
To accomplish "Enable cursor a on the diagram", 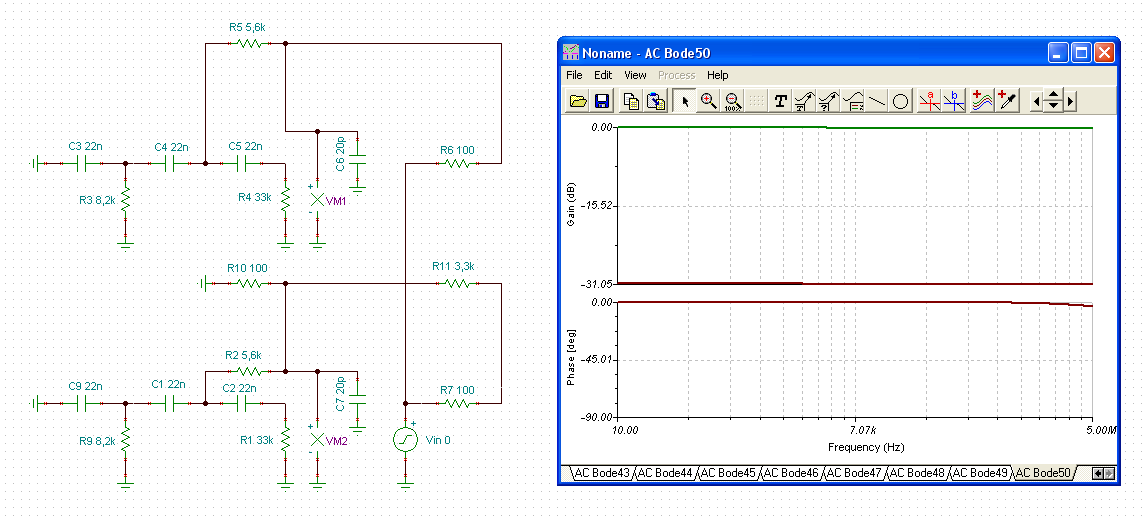I will point(930,102).
